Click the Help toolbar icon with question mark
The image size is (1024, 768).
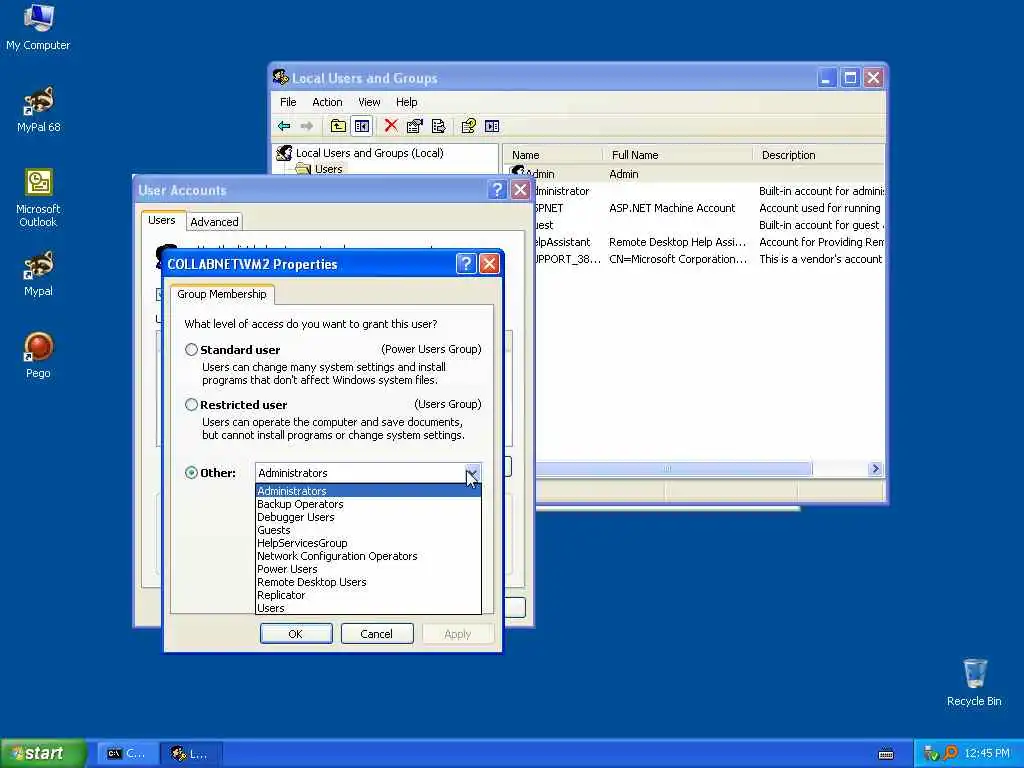[468, 126]
